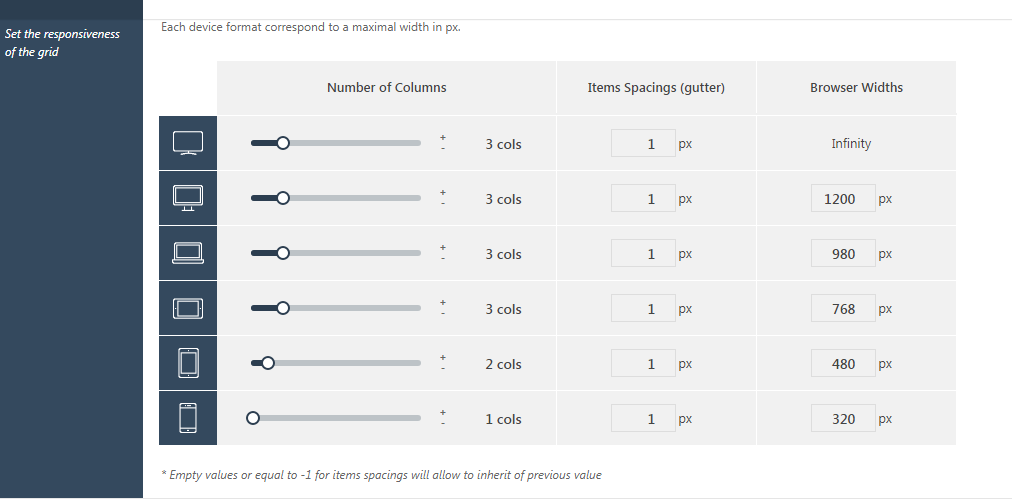
Task: Click the landscape tablet device icon
Action: pos(188,309)
